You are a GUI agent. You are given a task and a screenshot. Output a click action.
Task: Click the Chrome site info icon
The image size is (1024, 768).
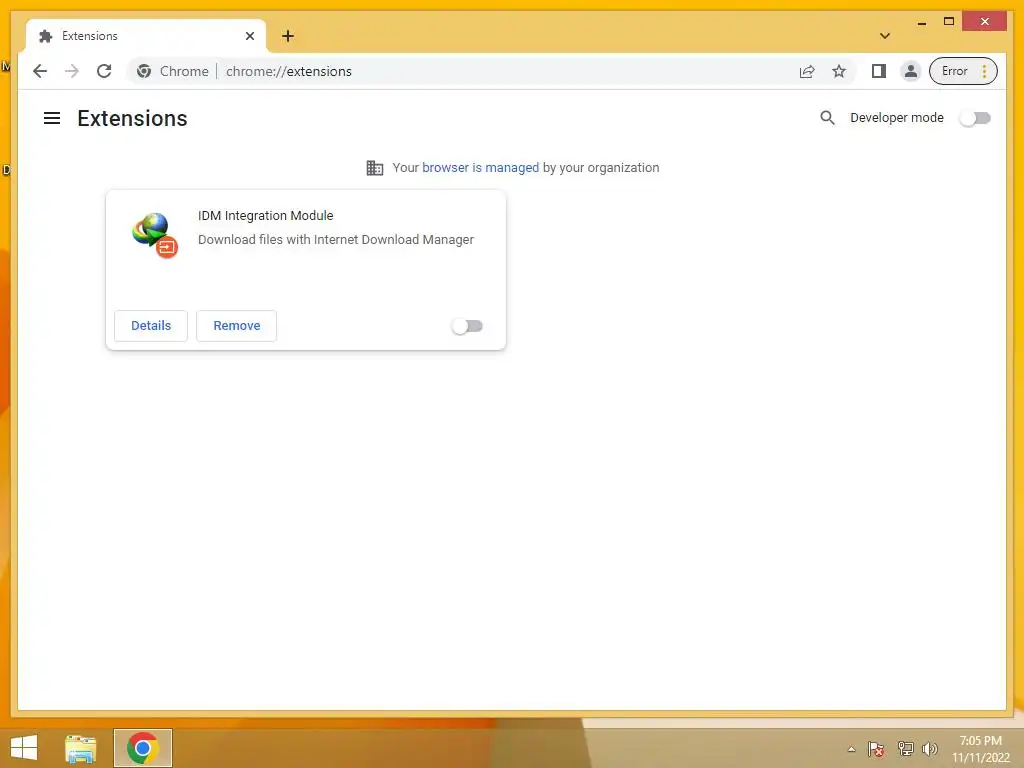click(x=144, y=71)
